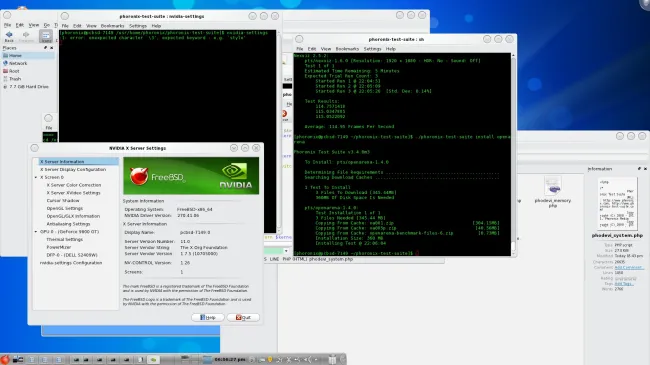Click the yellow shield tray icon

(270, 360)
